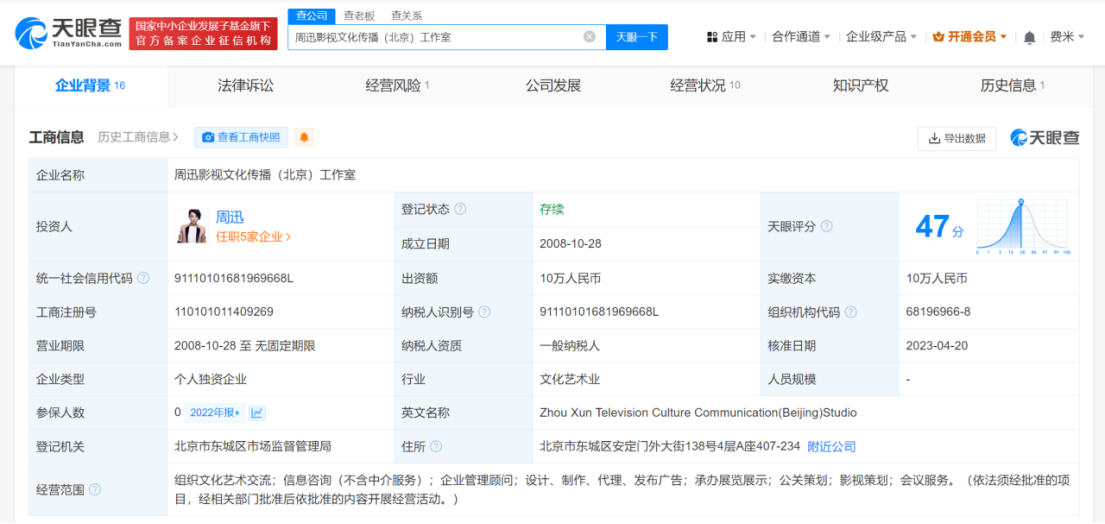Select the 查老板 search tab
Viewport: 1105px width, 524px height.
(359, 15)
